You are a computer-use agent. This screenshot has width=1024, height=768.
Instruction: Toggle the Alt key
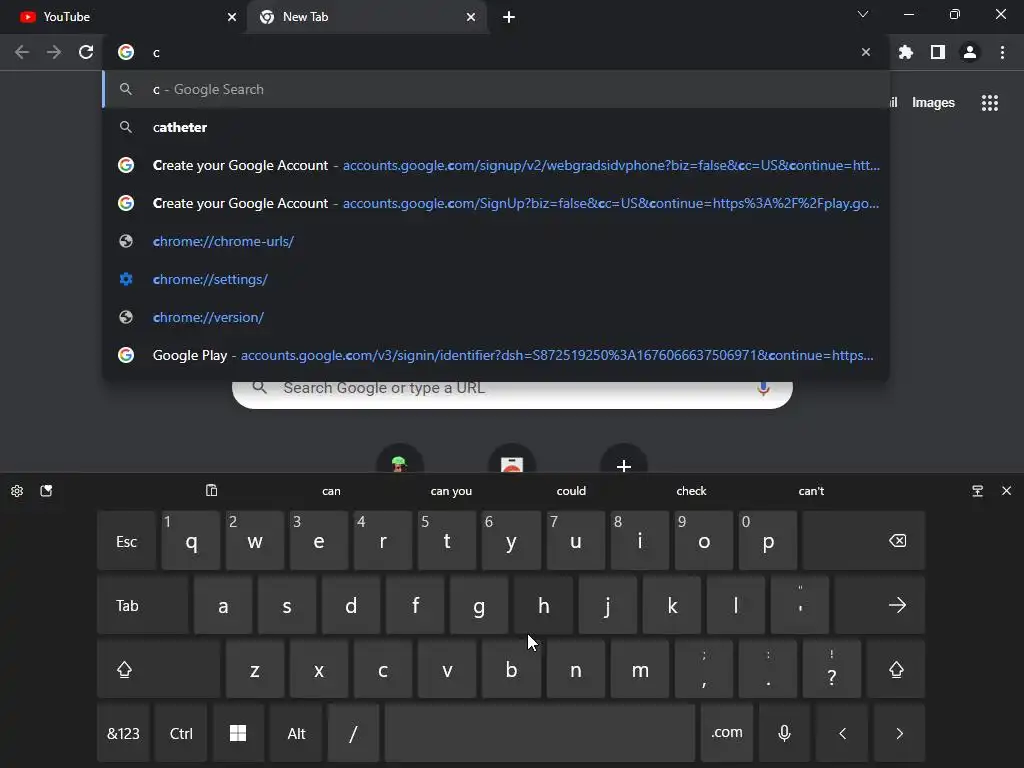tap(296, 733)
